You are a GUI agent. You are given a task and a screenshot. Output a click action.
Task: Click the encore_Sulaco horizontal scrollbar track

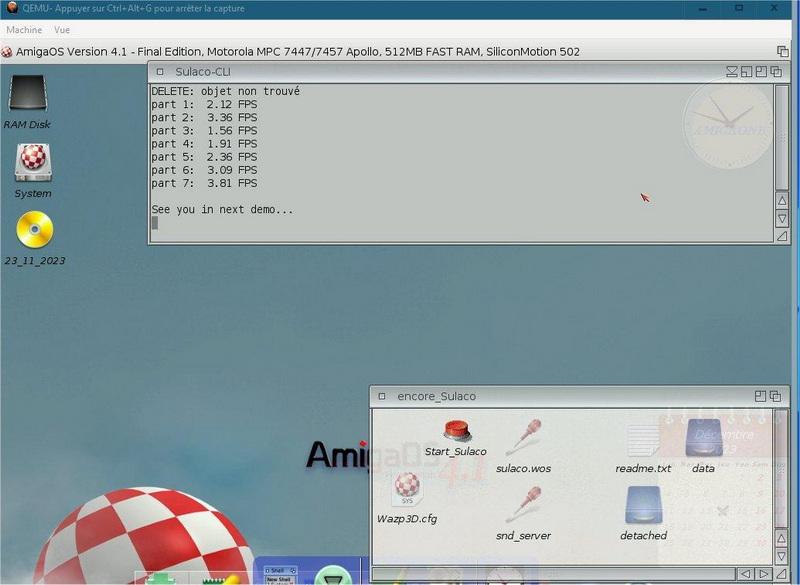coord(554,574)
